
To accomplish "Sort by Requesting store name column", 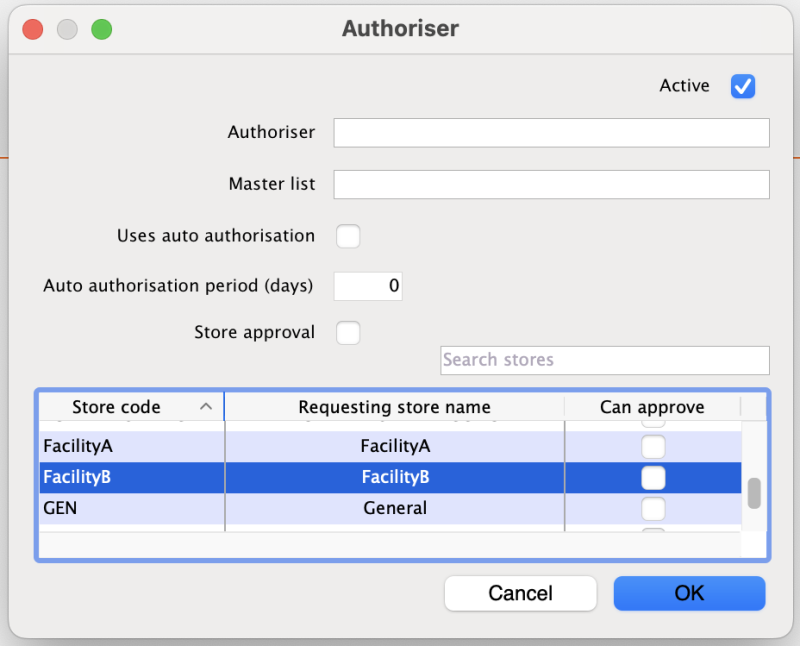I will pos(394,407).
